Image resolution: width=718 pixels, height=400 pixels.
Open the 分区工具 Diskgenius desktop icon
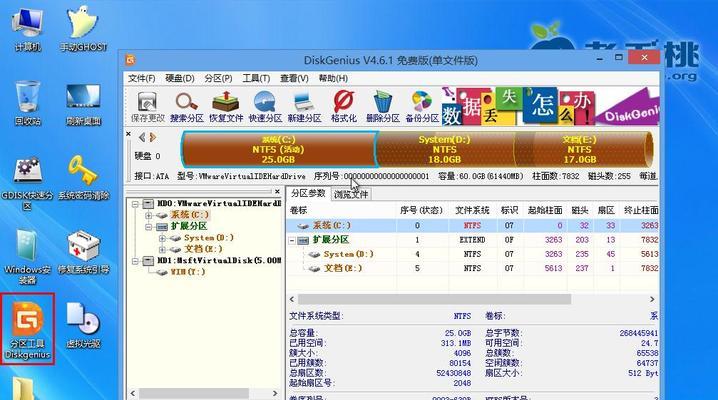coord(27,329)
